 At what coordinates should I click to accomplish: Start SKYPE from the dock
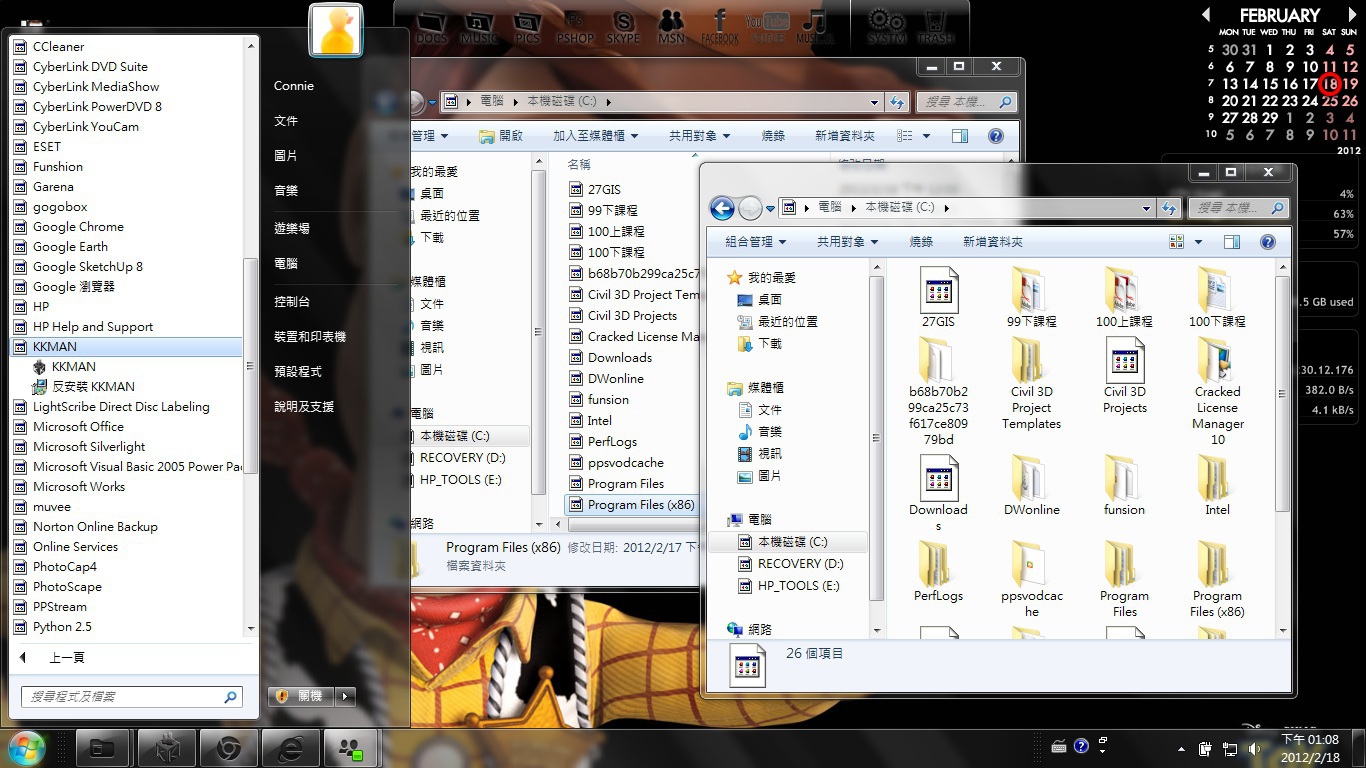[623, 26]
